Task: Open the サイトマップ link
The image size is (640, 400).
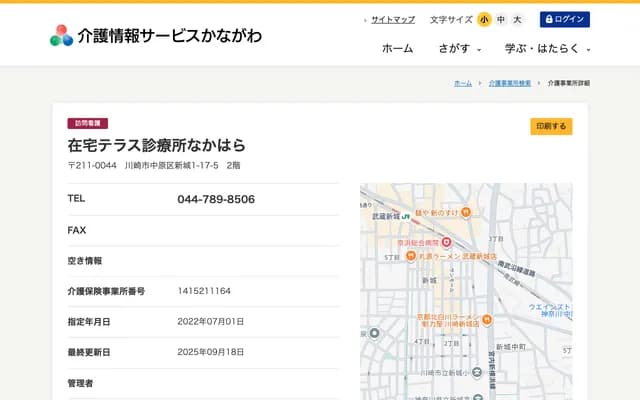Action: [x=393, y=20]
